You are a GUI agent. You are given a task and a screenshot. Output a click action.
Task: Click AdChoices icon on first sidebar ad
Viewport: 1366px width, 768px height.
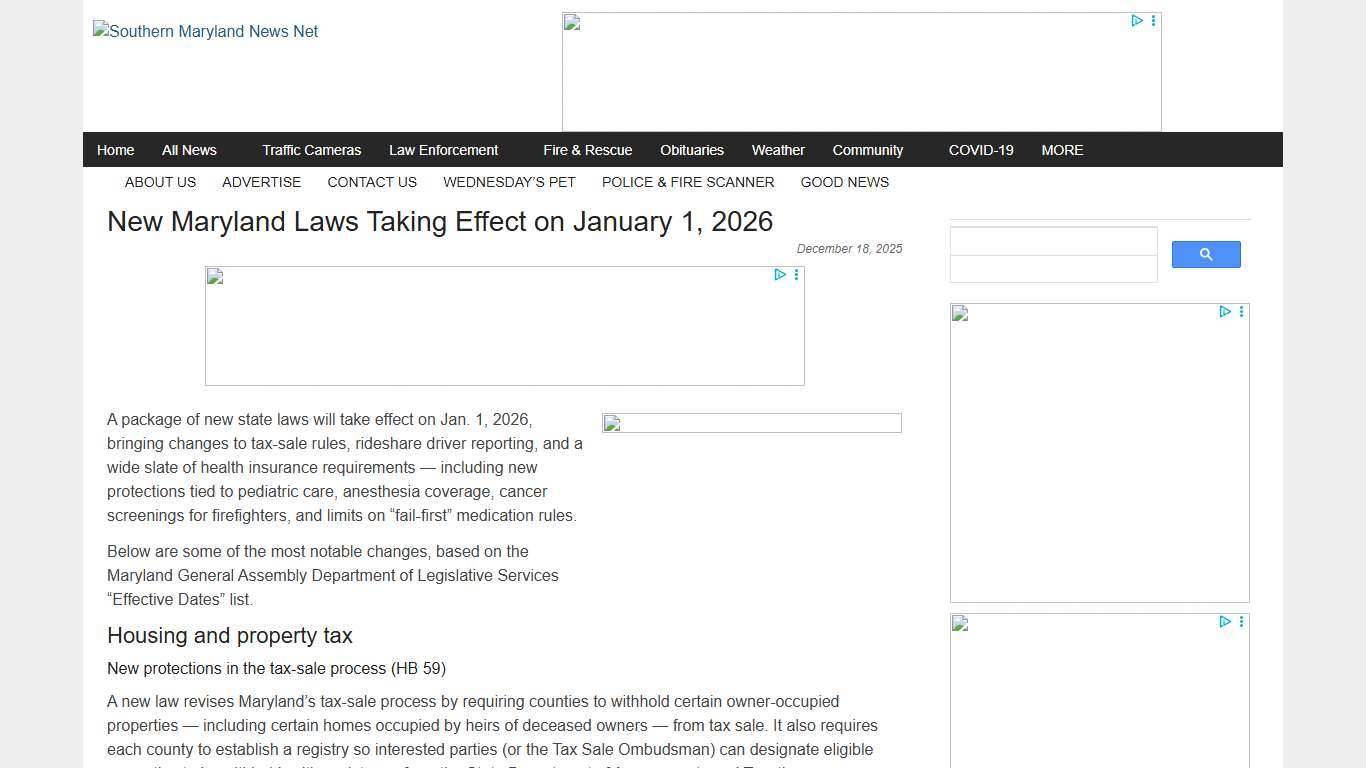[1225, 312]
